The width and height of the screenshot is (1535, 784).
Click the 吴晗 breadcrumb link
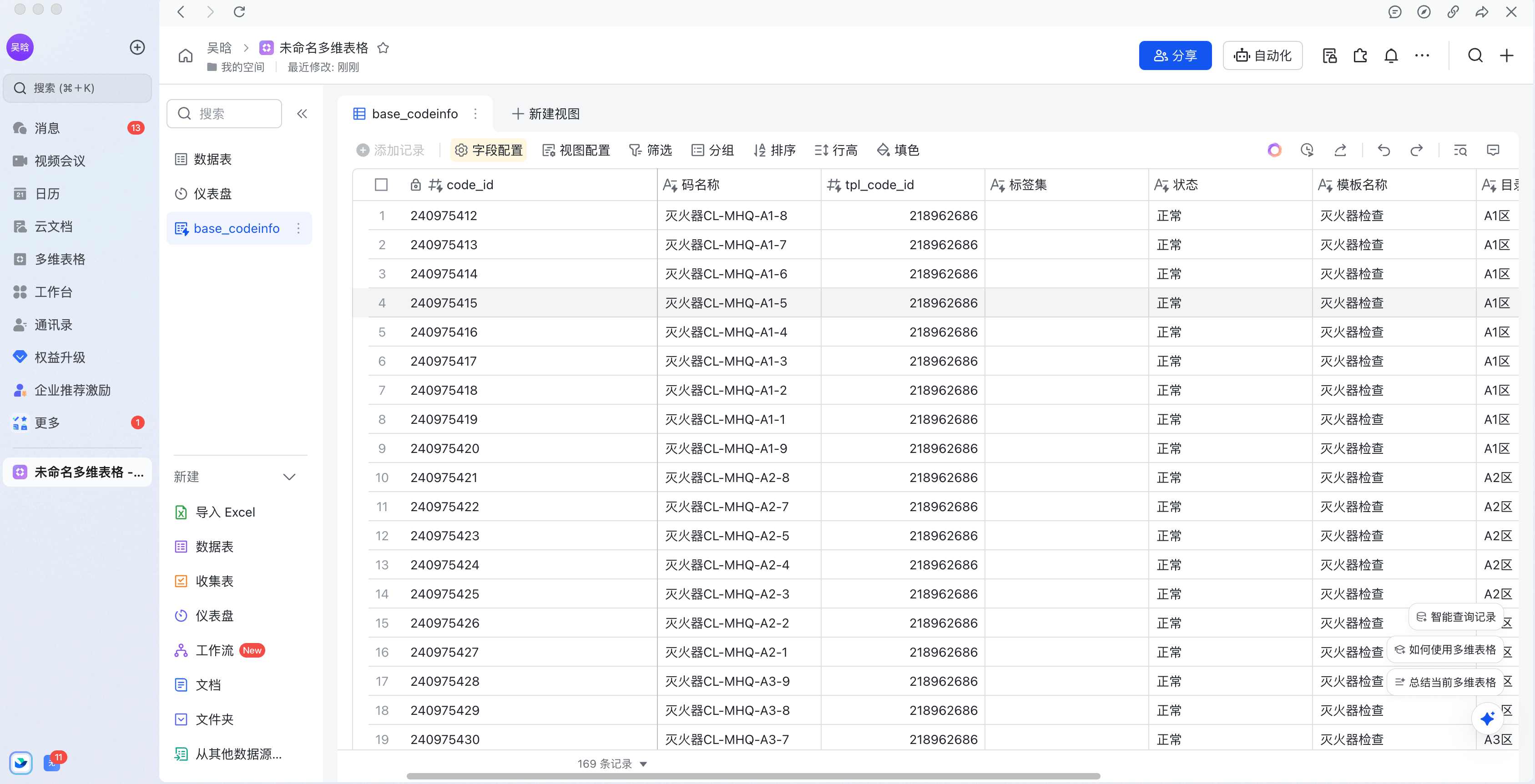click(219, 48)
